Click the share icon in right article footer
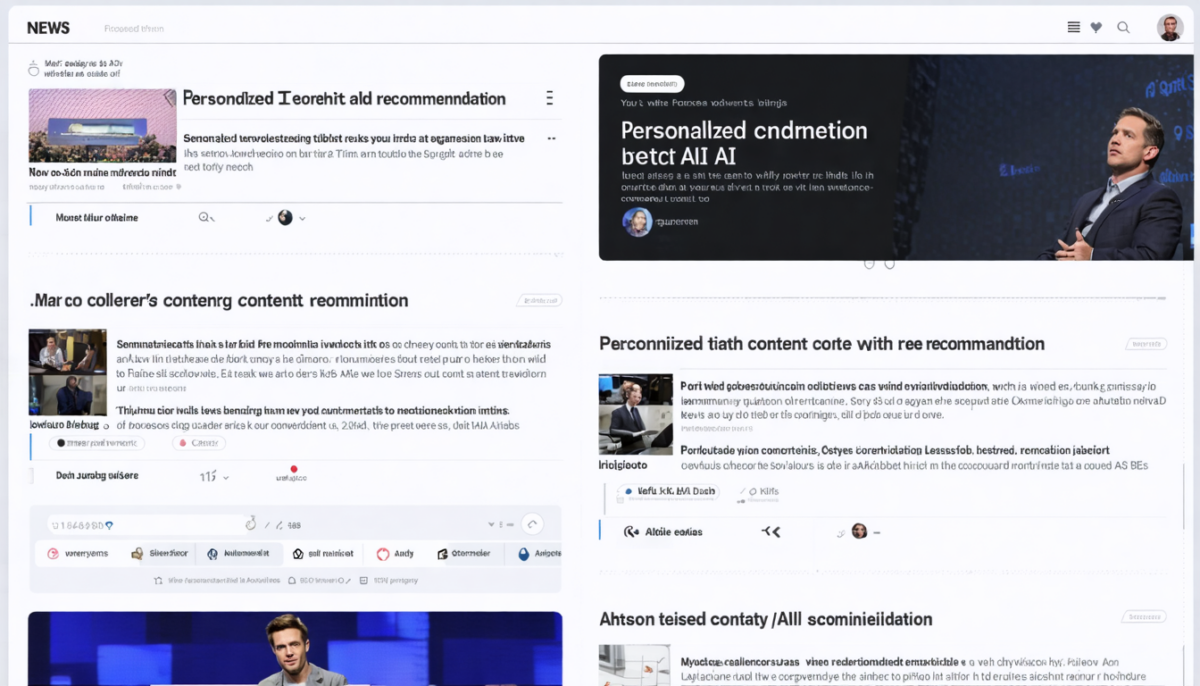 tap(769, 531)
